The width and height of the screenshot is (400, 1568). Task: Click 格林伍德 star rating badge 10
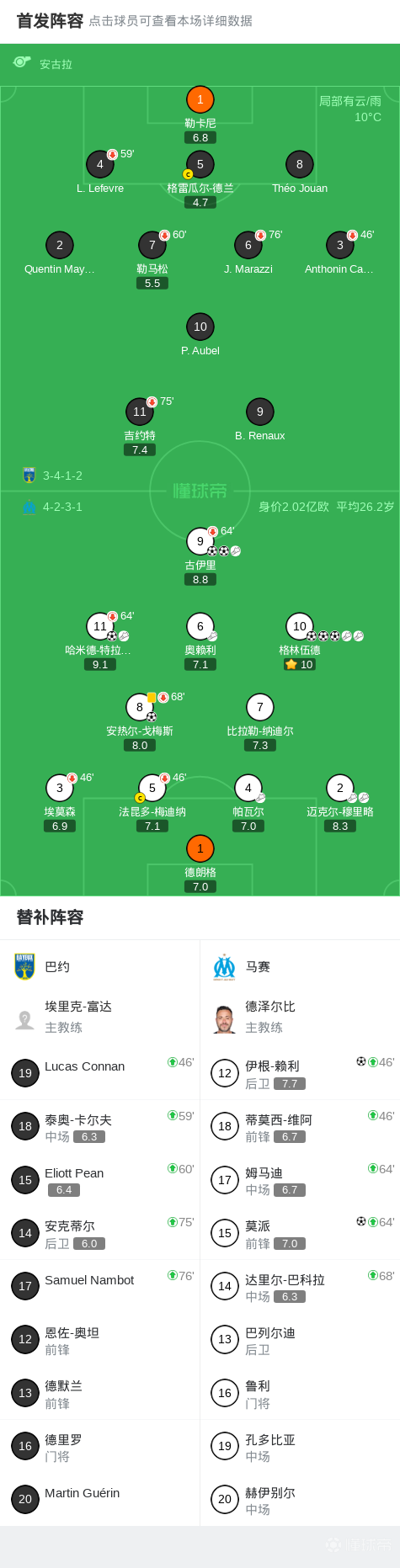tap(300, 664)
